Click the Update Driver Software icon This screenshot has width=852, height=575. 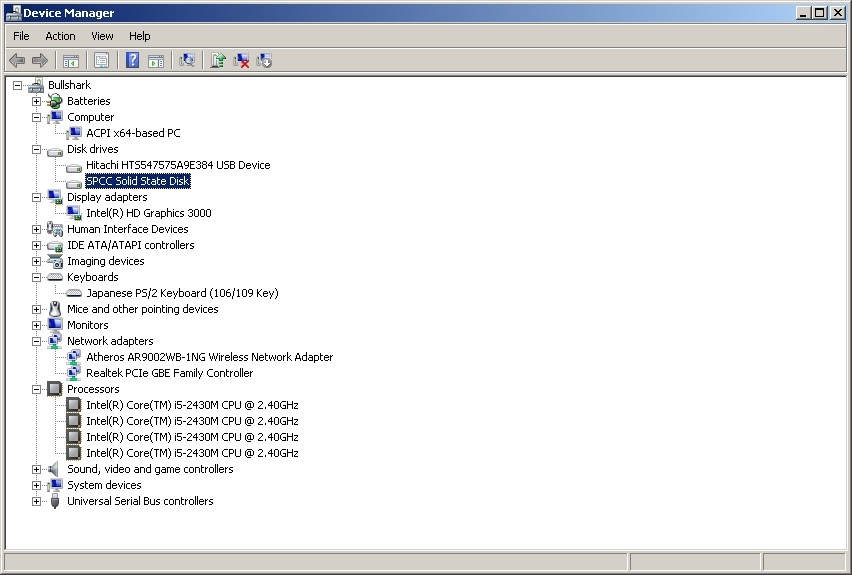(x=218, y=61)
